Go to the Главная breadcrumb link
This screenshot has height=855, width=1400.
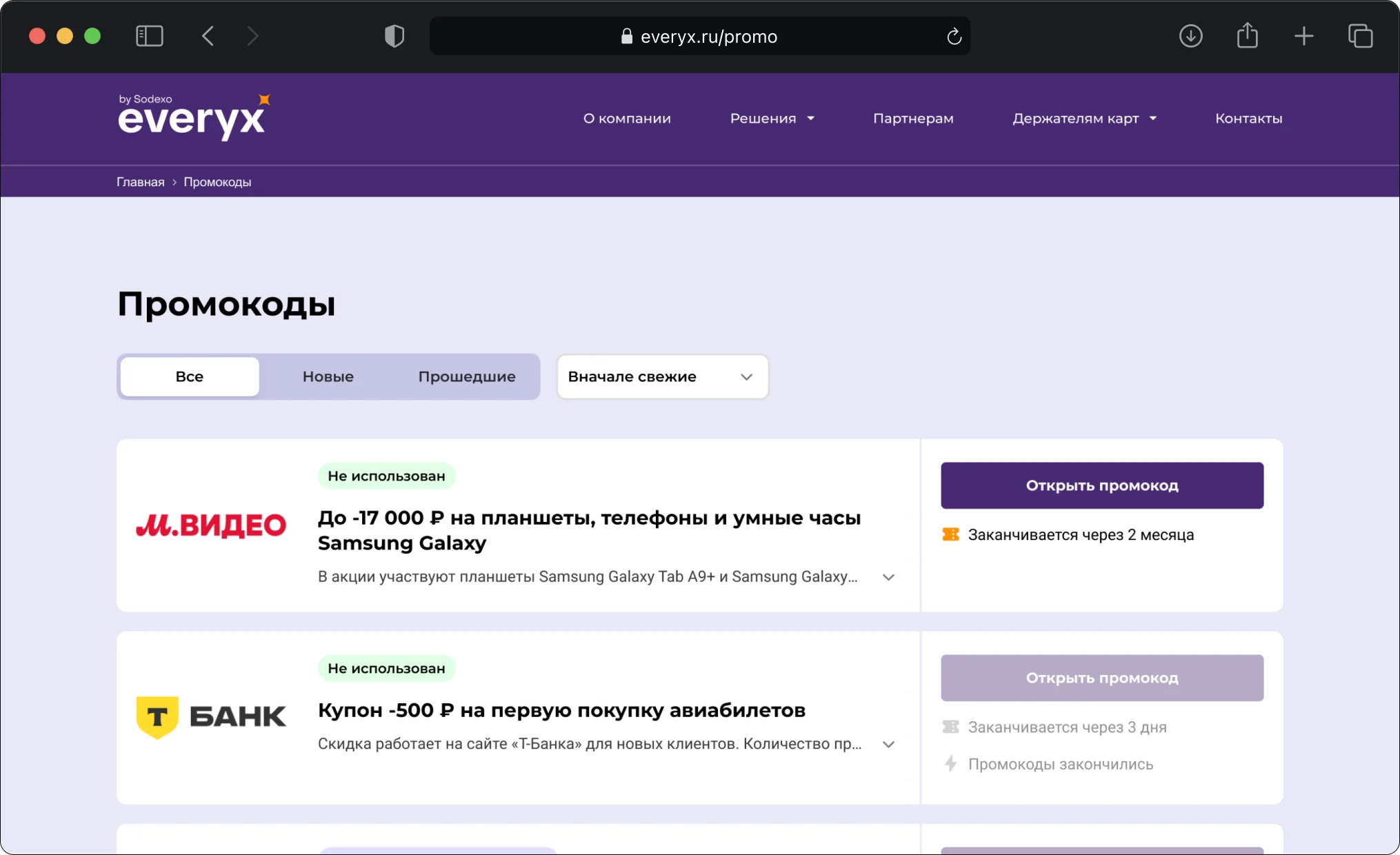(x=140, y=182)
